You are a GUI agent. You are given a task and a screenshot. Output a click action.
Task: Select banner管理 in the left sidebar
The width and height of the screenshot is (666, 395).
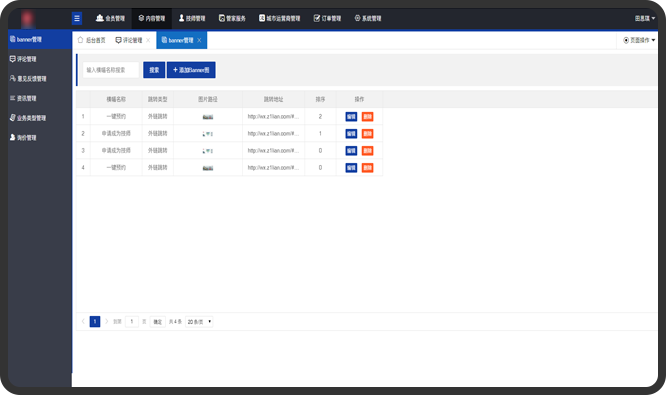point(40,40)
